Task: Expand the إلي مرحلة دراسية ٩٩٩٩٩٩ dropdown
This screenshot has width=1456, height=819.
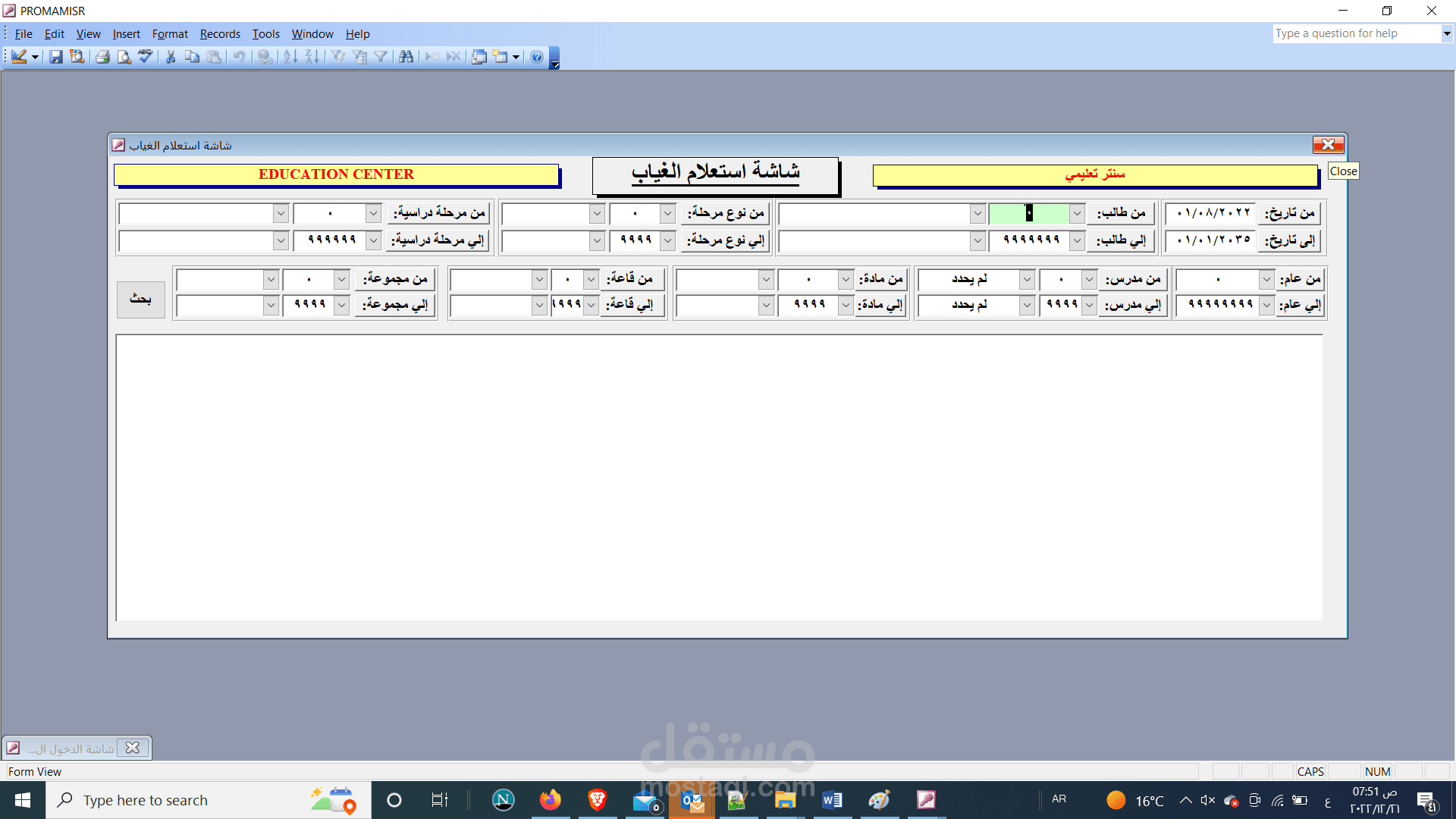Action: 373,241
